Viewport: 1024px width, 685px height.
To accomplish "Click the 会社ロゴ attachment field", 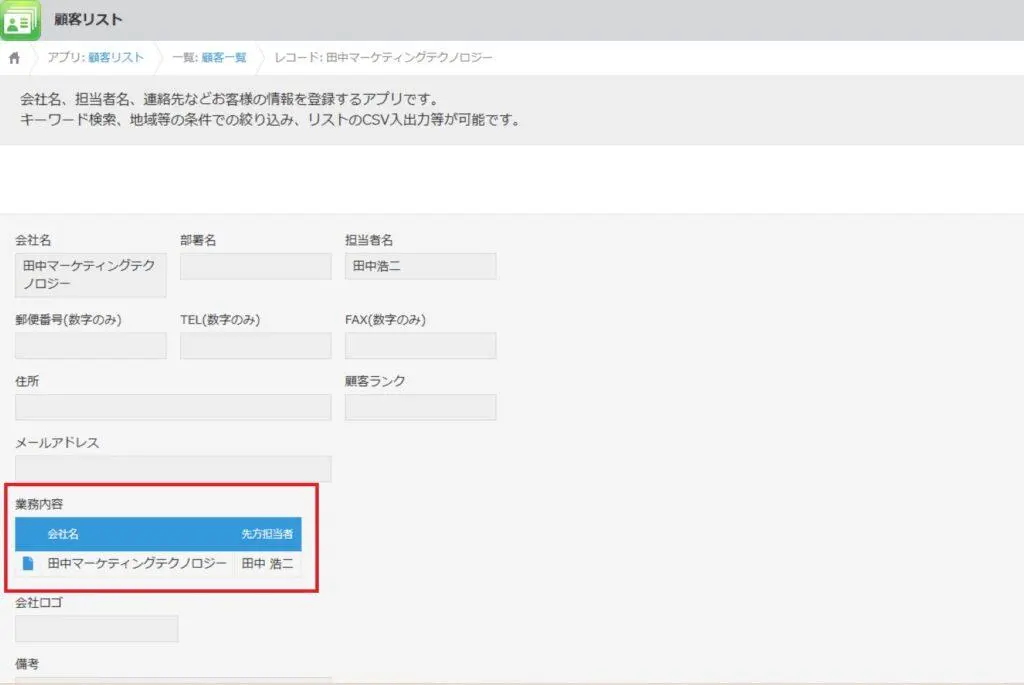I will (x=96, y=629).
